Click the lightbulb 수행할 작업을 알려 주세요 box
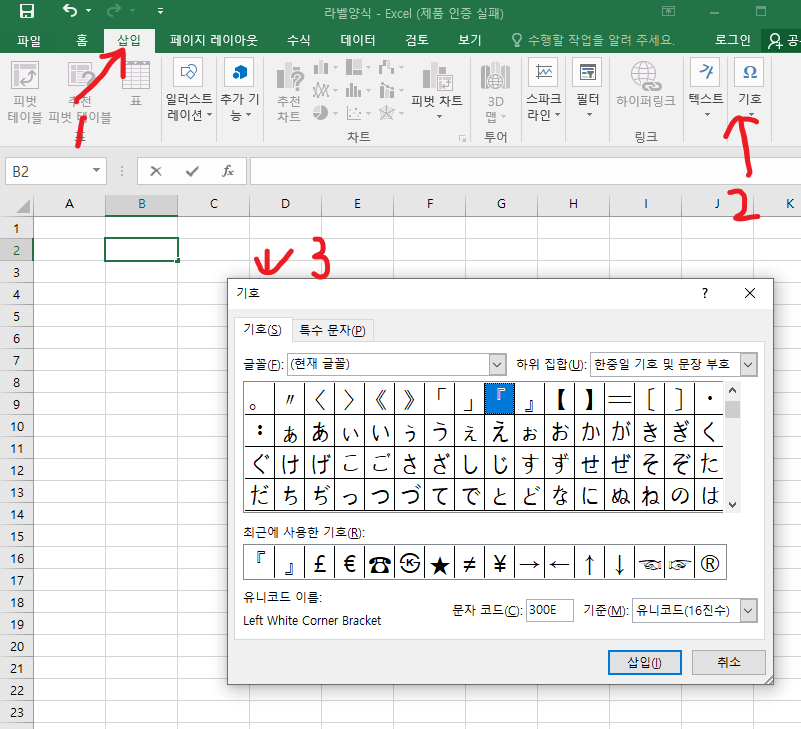Screen dimensions: 801x729 coord(593,40)
